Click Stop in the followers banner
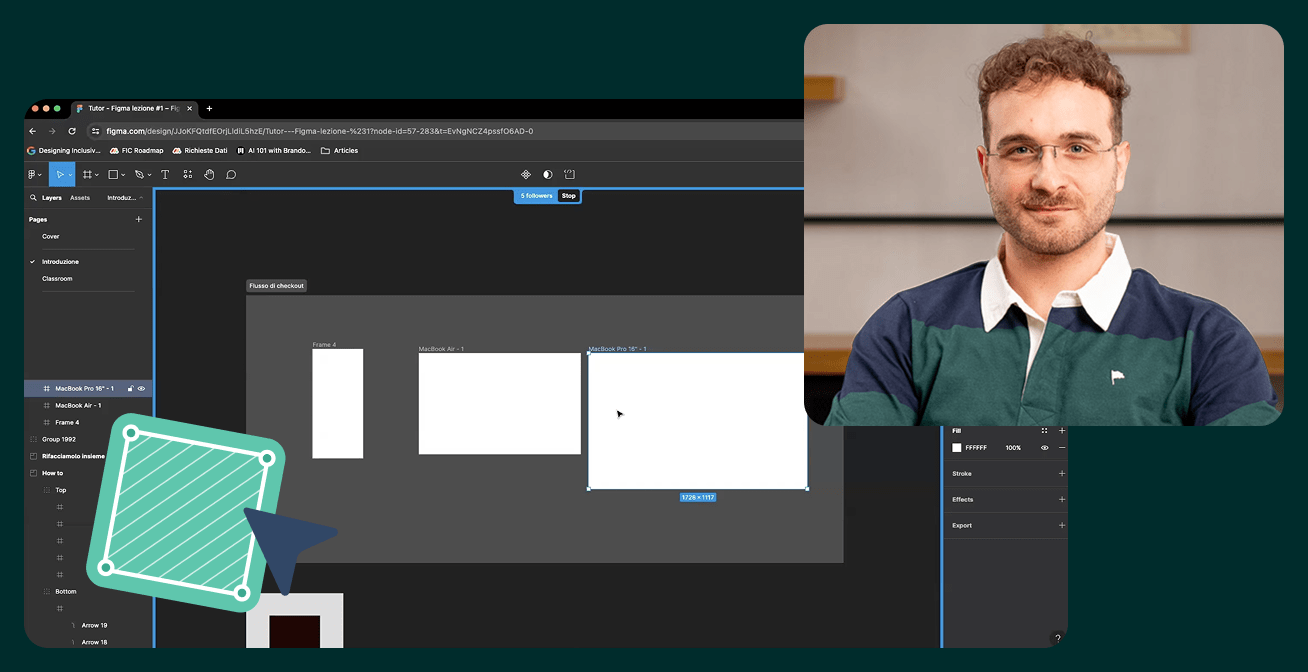This screenshot has width=1308, height=672. [x=568, y=196]
